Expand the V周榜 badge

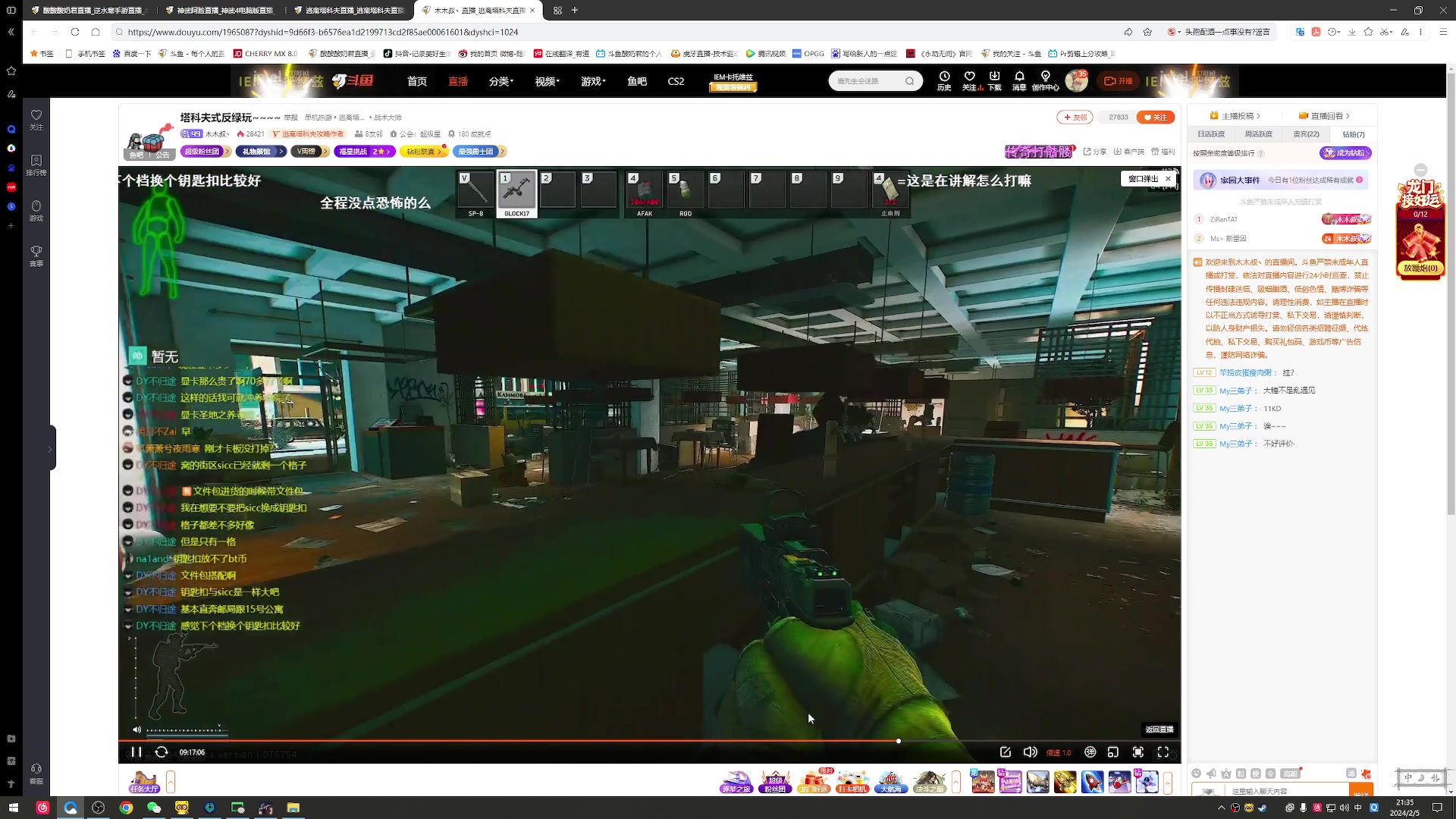[x=310, y=152]
